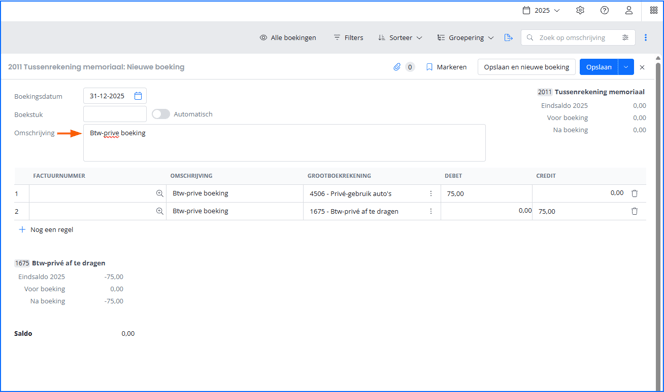This screenshot has height=392, width=664.
Task: Click the 1675 Btw-privé af te dragen summary heading
Action: (60, 263)
